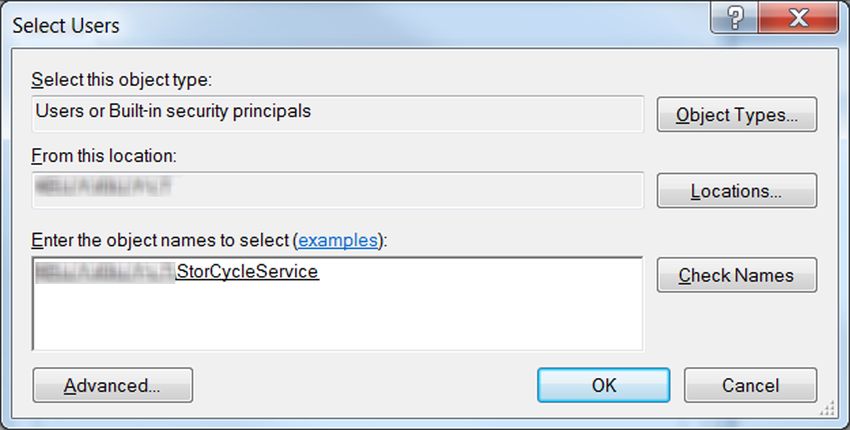The image size is (850, 430).
Task: Click the blurred location name text
Action: [x=103, y=187]
